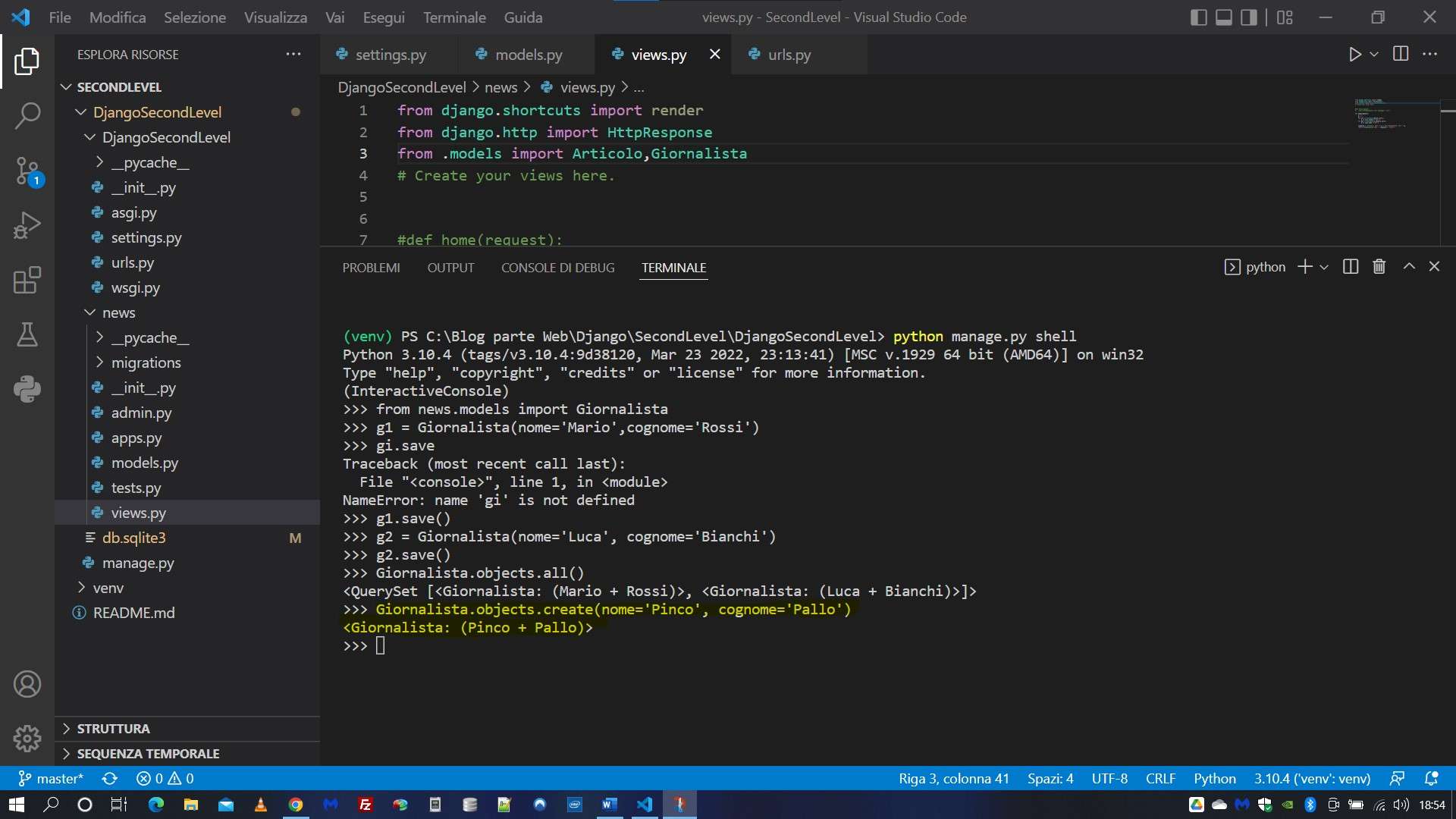The width and height of the screenshot is (1456, 819).
Task: Split the terminal panel
Action: click(x=1351, y=267)
